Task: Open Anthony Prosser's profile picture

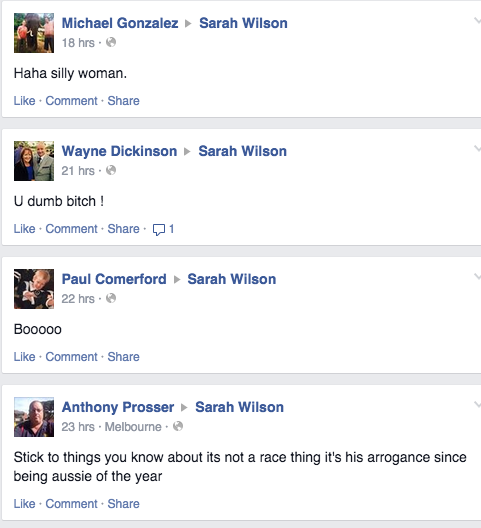Action: point(34,417)
